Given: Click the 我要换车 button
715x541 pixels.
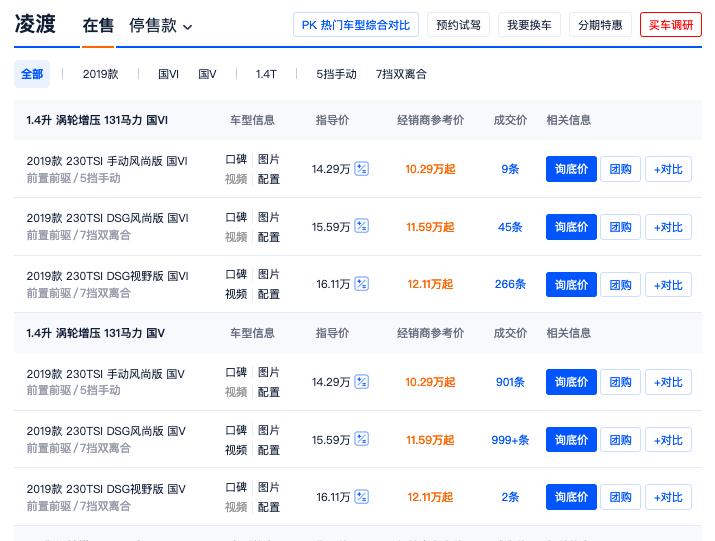Looking at the screenshot, I should tap(529, 25).
